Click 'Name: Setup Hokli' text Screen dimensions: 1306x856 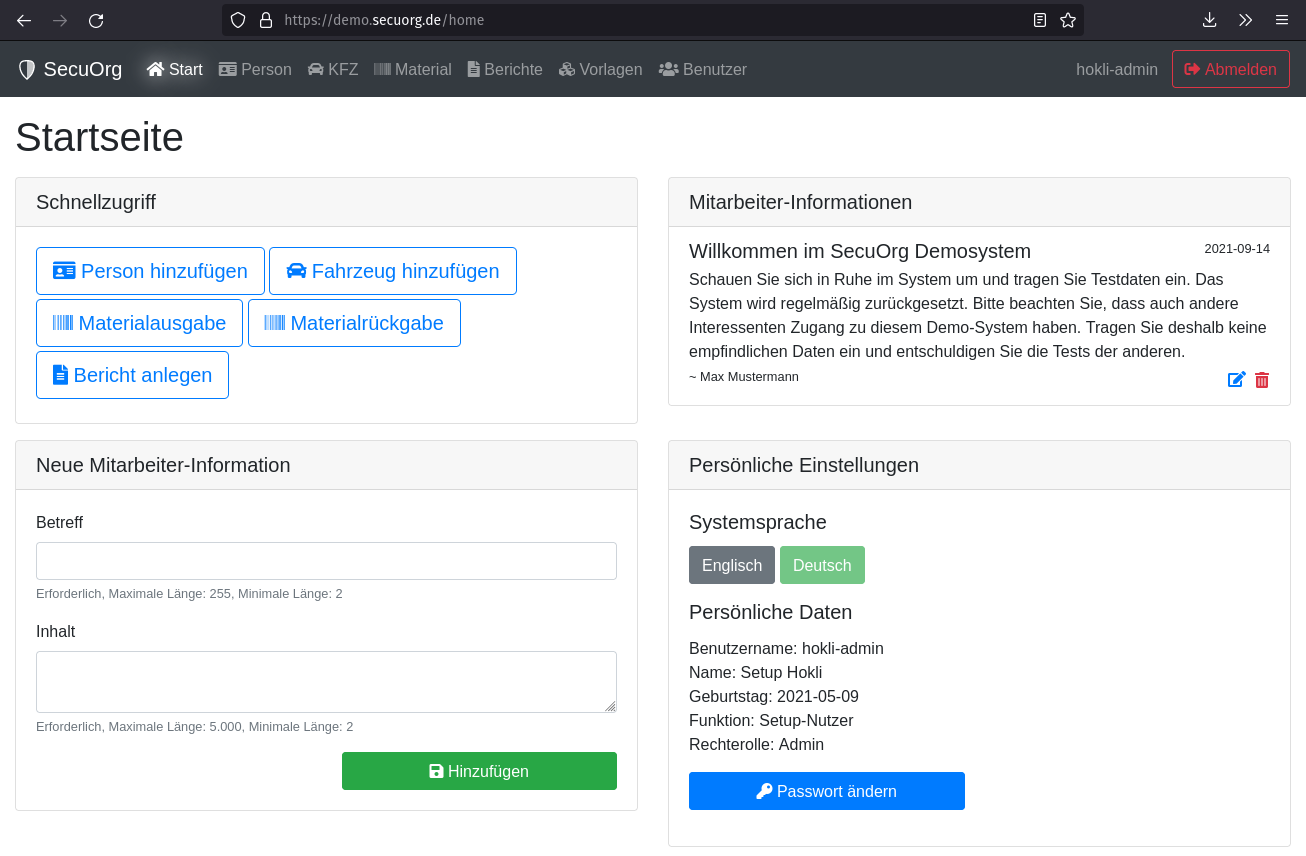[755, 672]
